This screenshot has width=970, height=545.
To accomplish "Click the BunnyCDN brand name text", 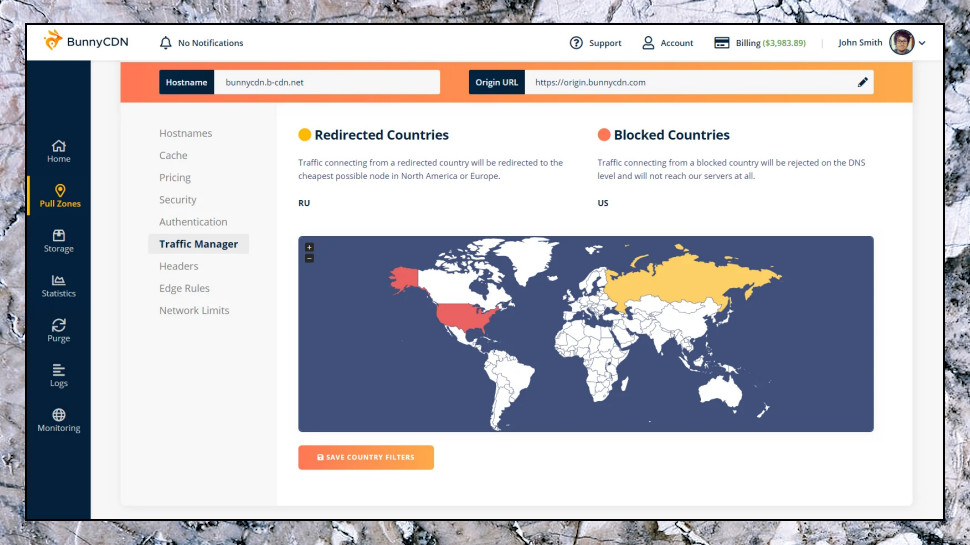I will point(98,42).
